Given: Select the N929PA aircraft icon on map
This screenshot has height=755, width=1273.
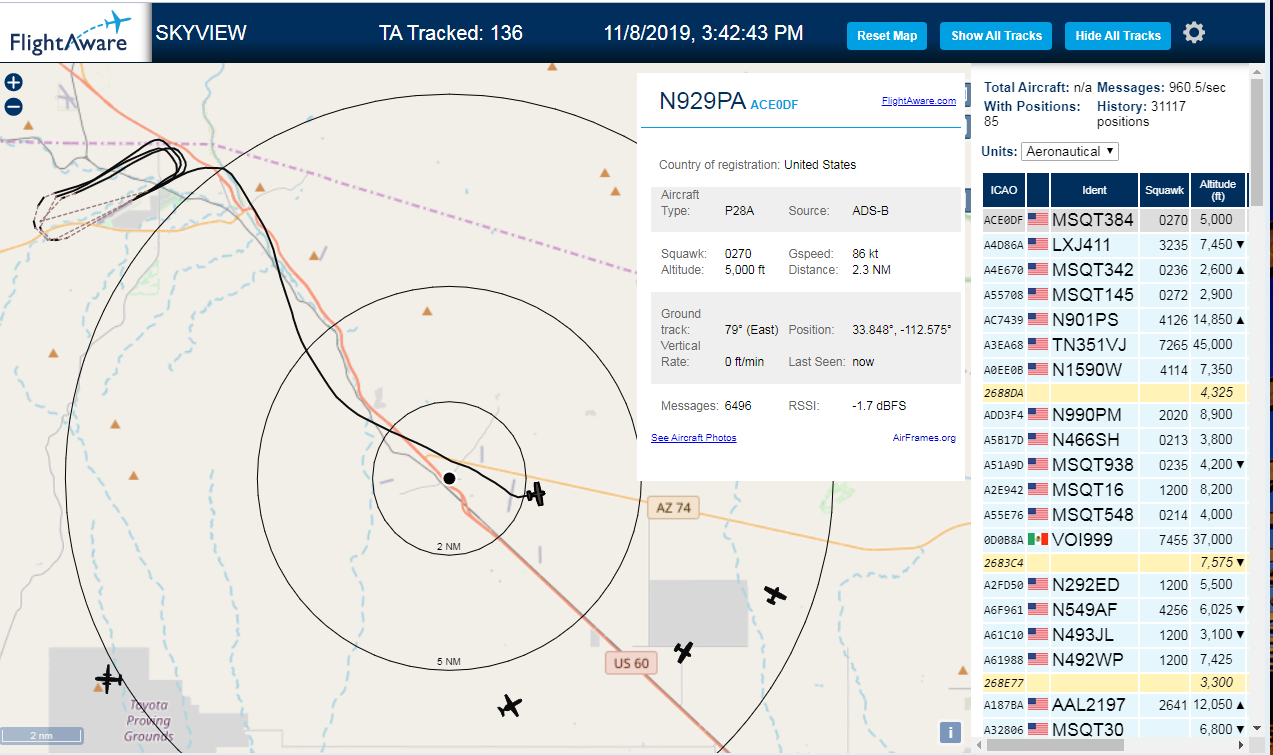Looking at the screenshot, I should (x=537, y=493).
